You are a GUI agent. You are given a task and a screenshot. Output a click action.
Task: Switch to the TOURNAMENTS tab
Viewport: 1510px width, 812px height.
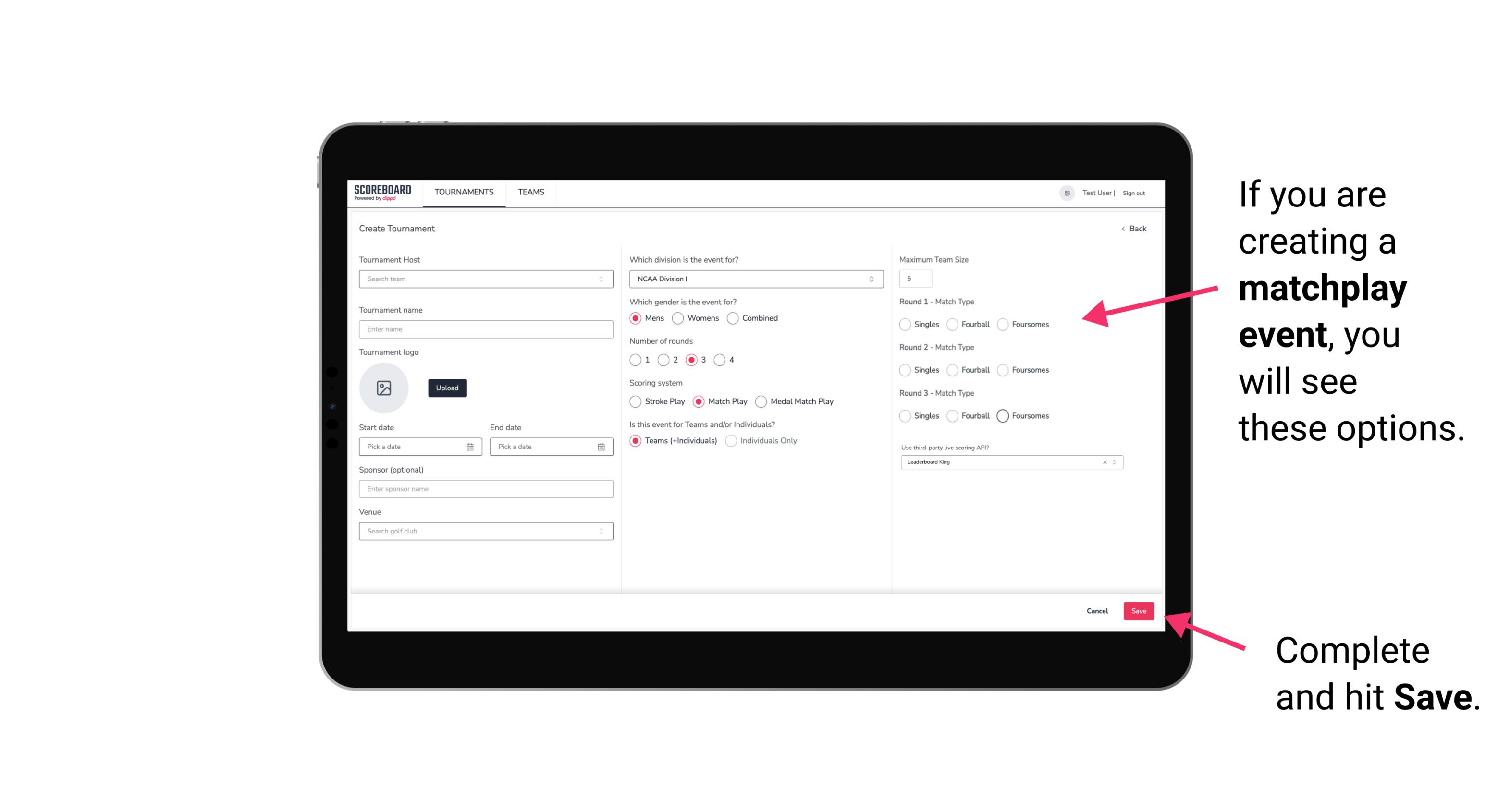(x=464, y=192)
